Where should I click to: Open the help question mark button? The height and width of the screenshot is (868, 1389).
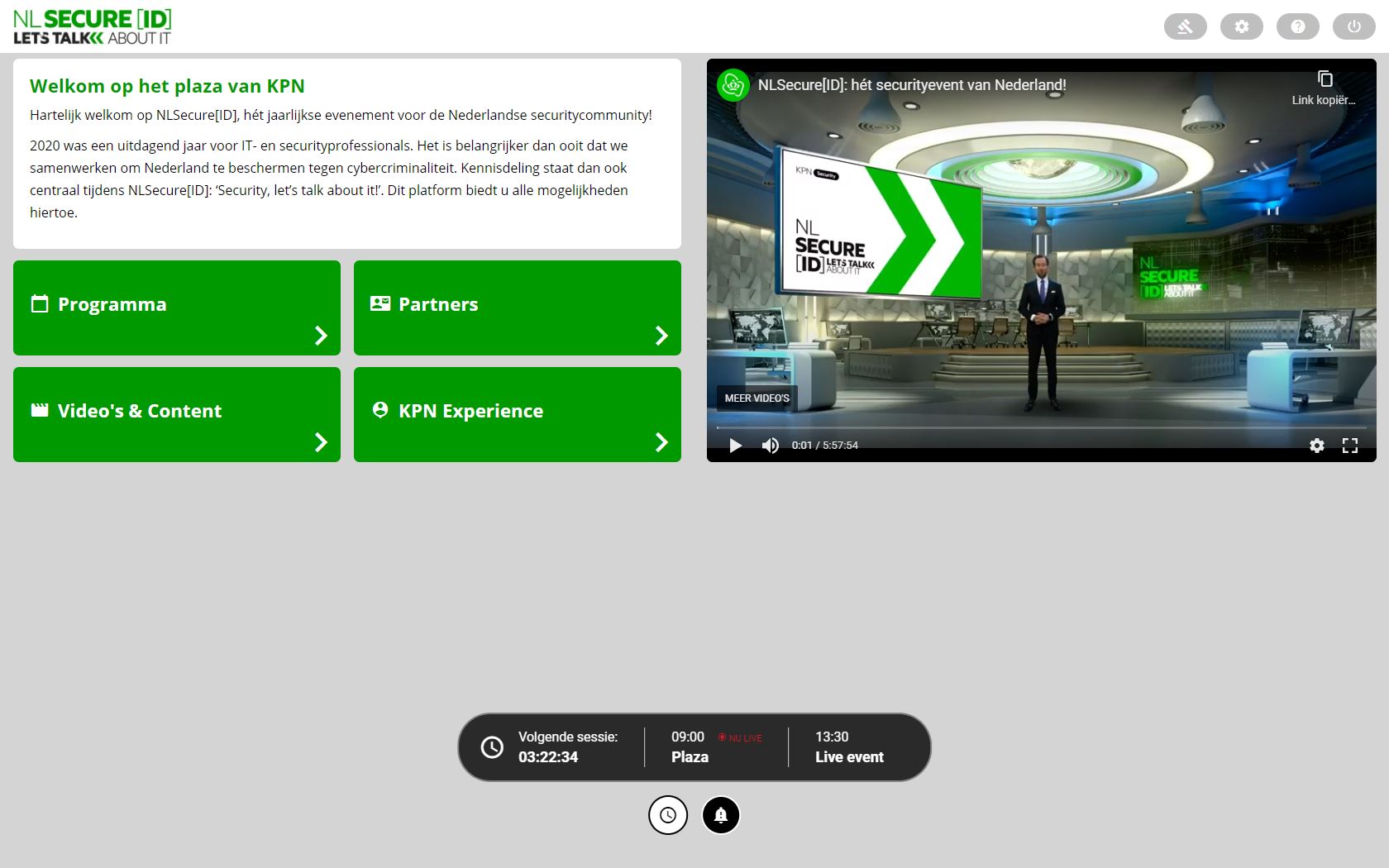[x=1298, y=26]
